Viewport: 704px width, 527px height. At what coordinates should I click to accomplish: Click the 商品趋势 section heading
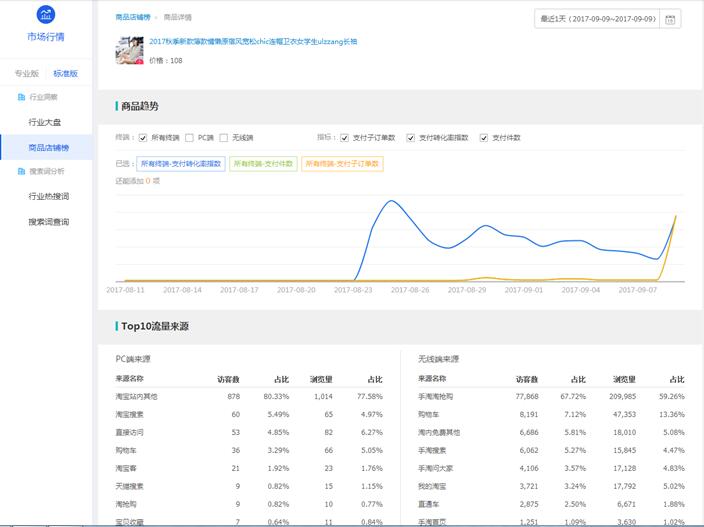click(x=140, y=106)
